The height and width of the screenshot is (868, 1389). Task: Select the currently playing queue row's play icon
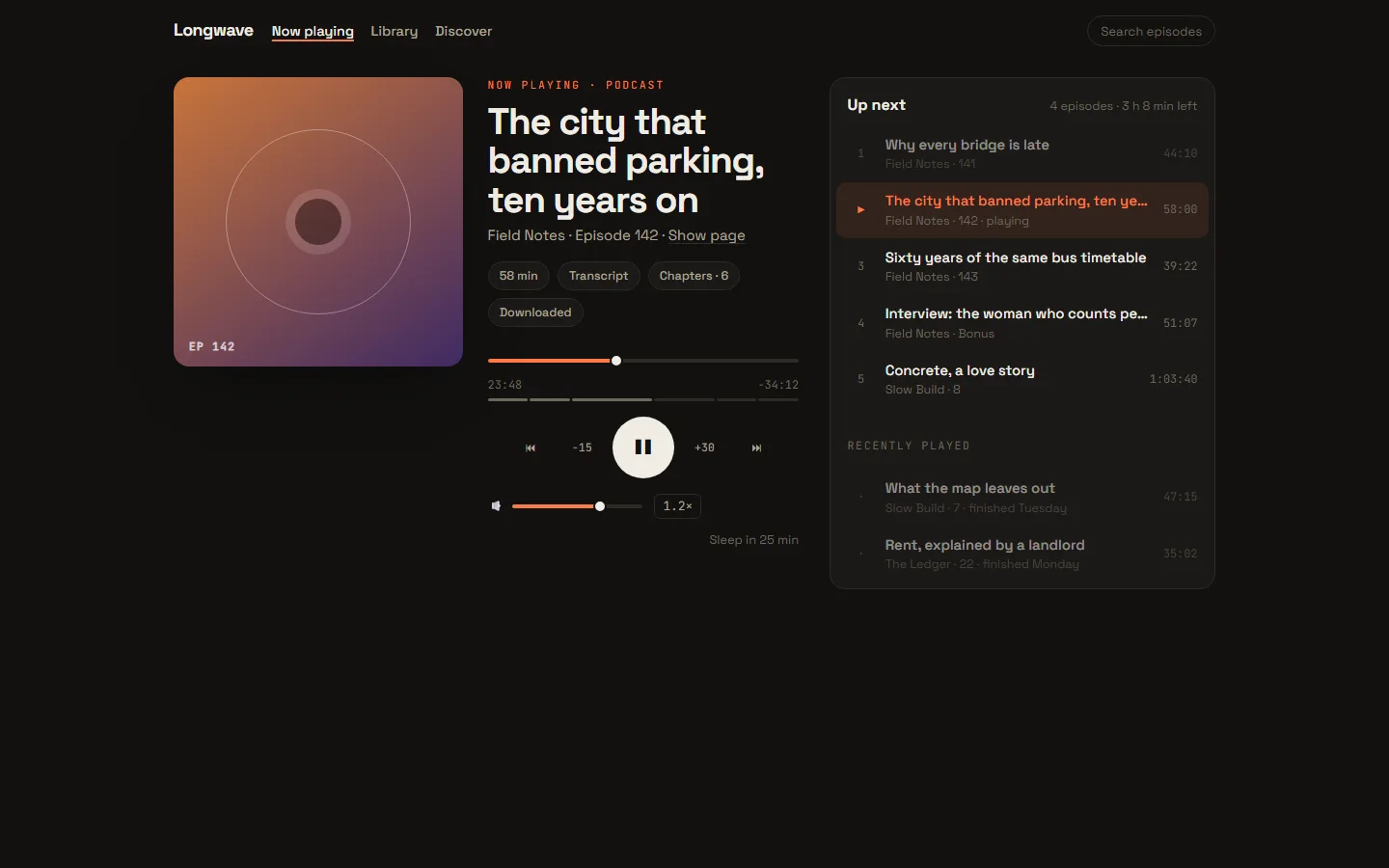[861, 209]
